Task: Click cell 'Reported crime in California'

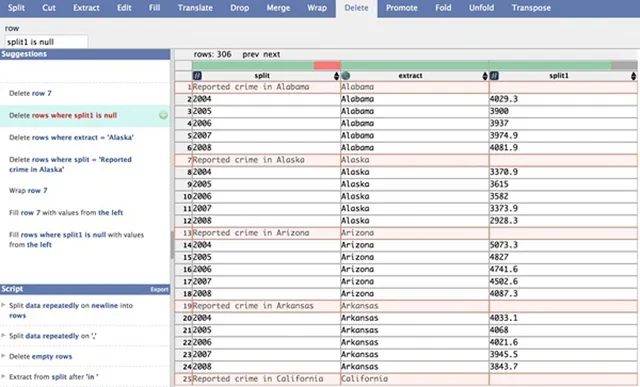Action: [266, 379]
